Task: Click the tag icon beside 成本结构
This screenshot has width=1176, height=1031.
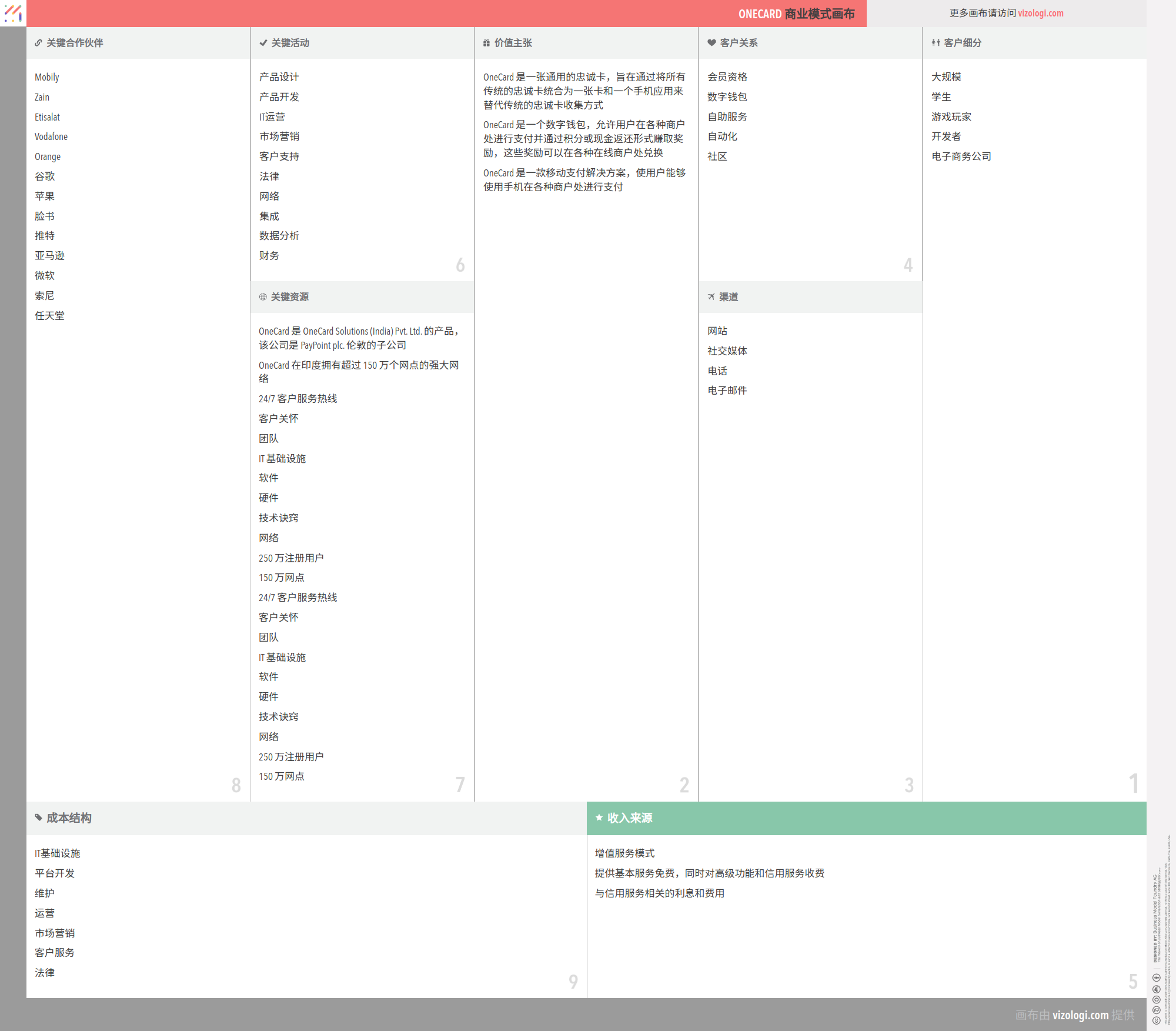Action: tap(39, 818)
